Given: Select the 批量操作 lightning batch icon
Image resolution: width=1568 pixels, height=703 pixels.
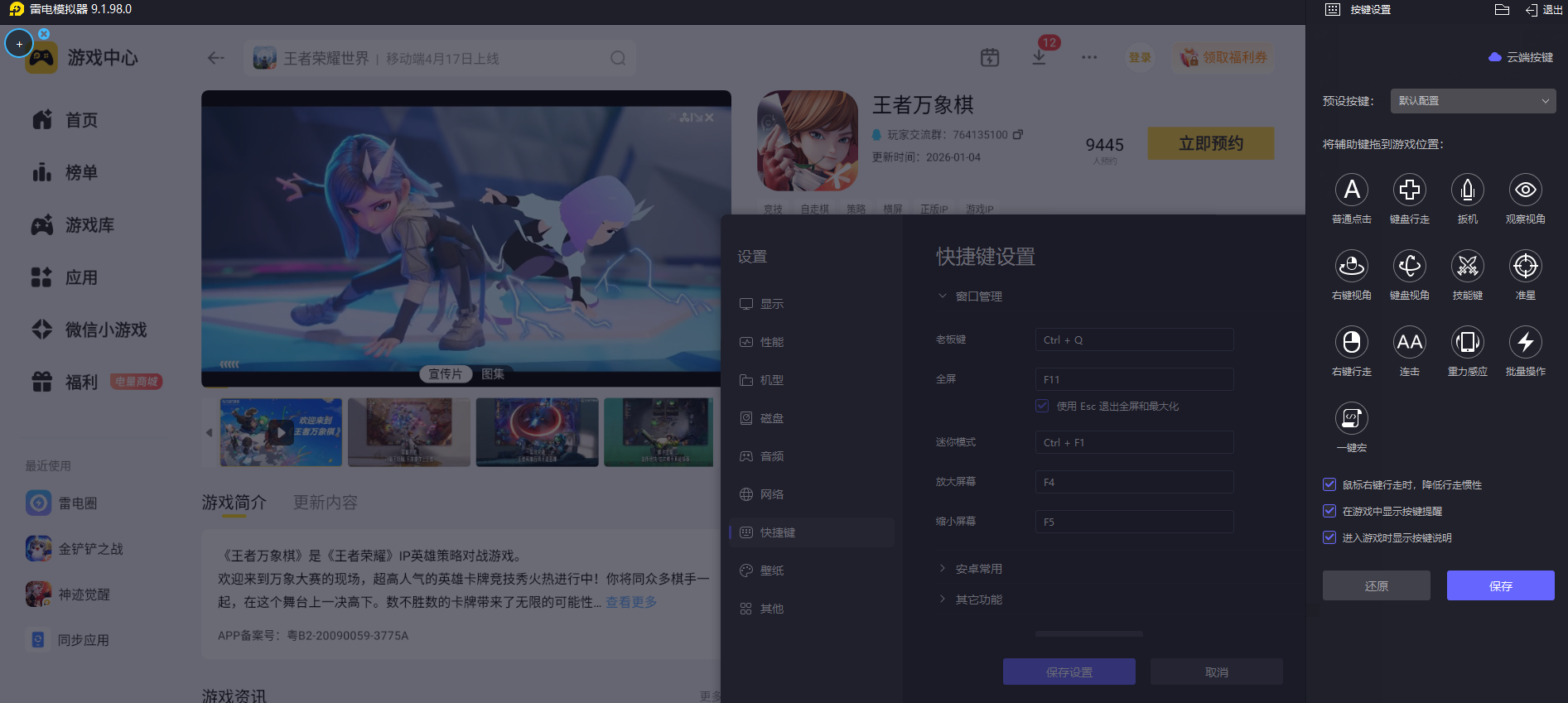Looking at the screenshot, I should pyautogui.click(x=1526, y=342).
